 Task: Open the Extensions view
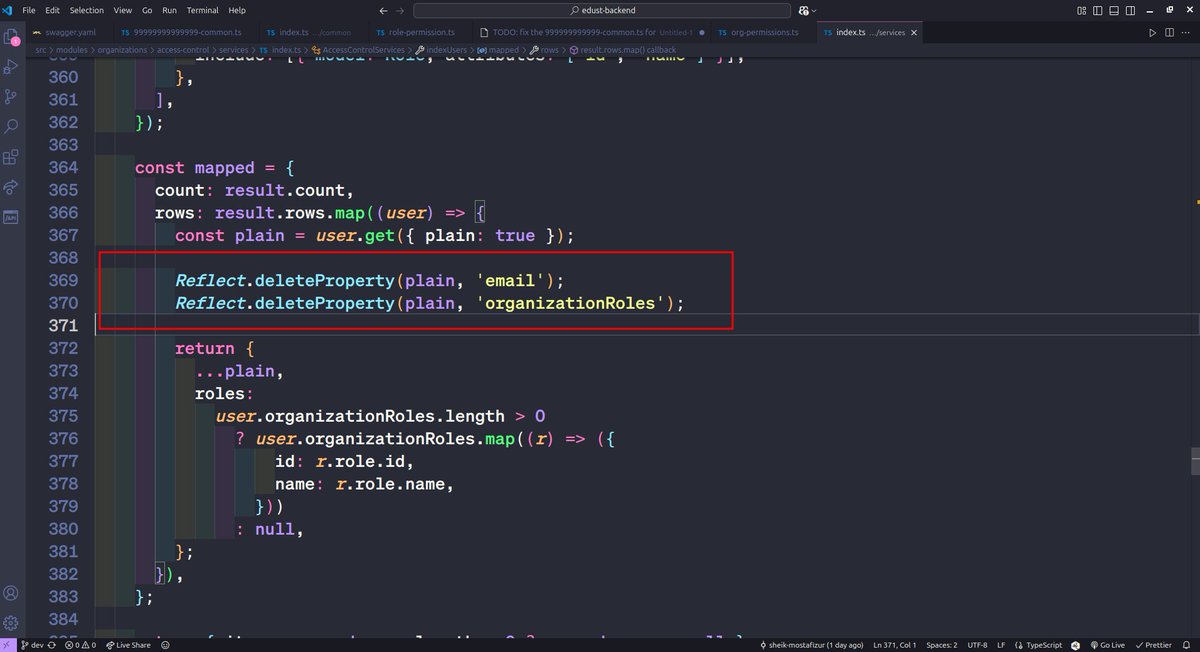12,157
